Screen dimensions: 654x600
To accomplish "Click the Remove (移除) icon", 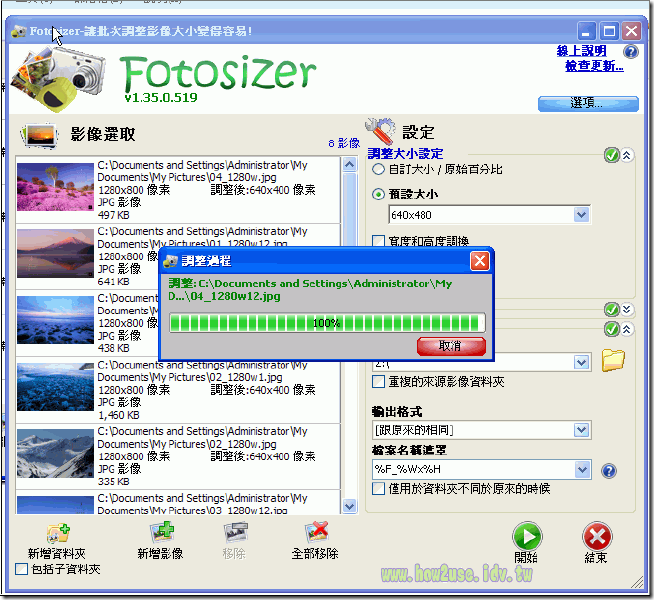I will point(236,533).
